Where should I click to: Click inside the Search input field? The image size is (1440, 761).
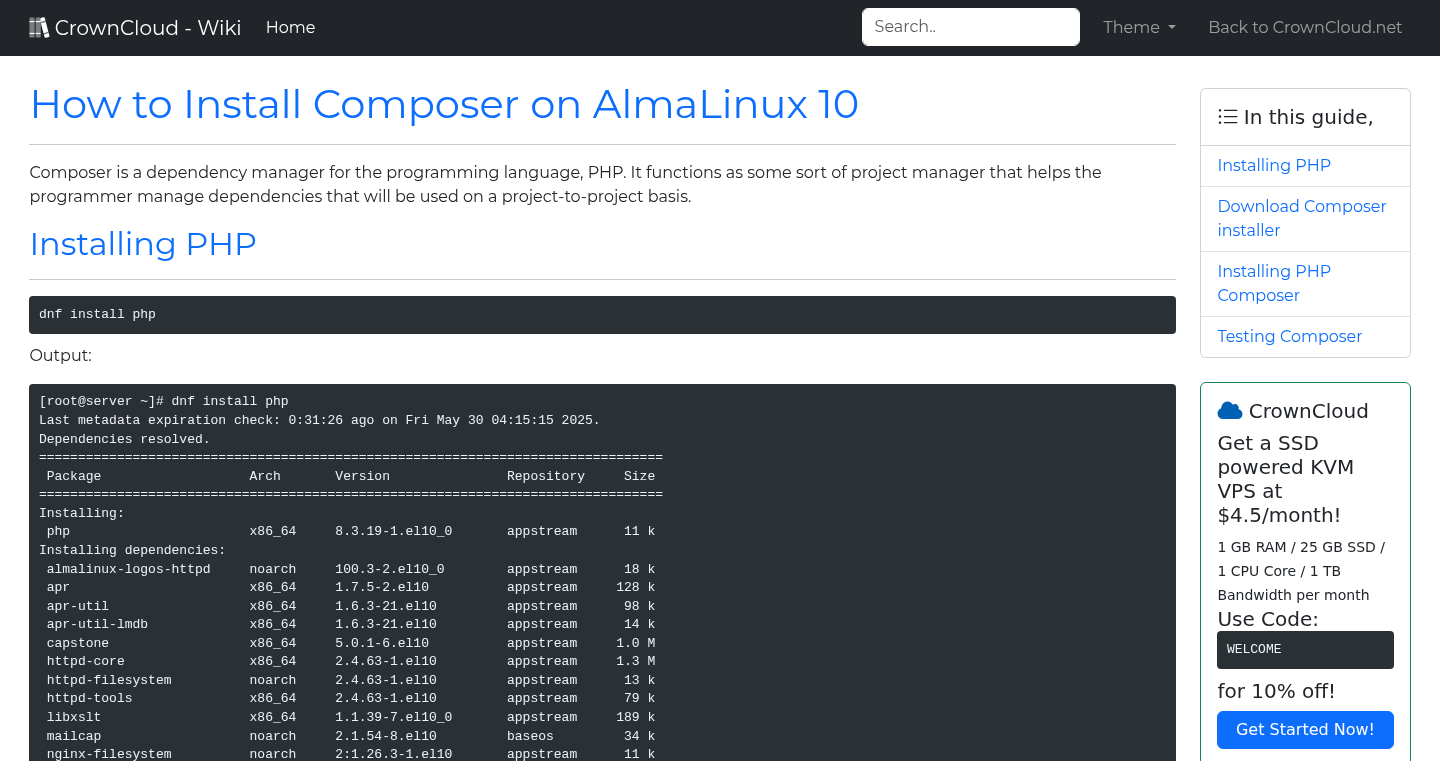point(970,27)
